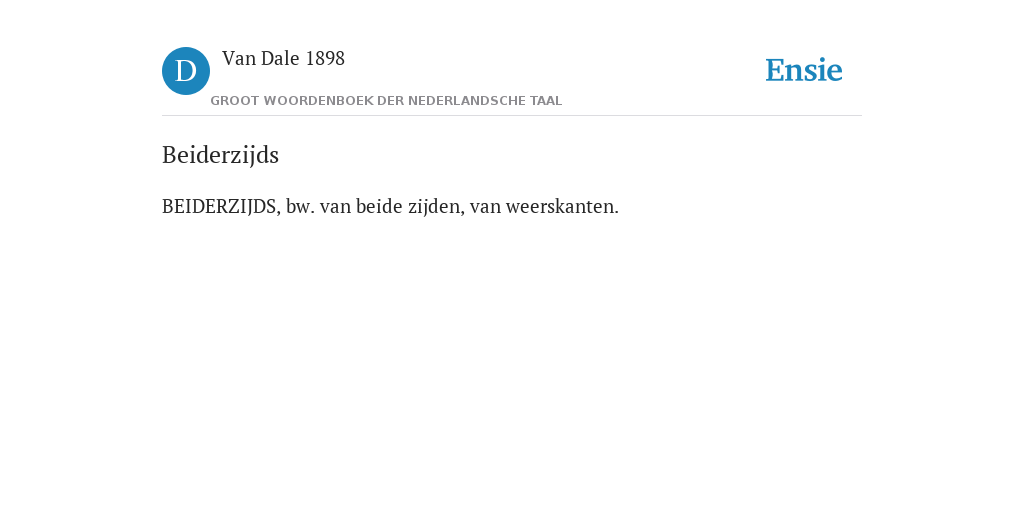Open the Ensie logo link
The height and width of the screenshot is (512, 1024).
(x=804, y=70)
